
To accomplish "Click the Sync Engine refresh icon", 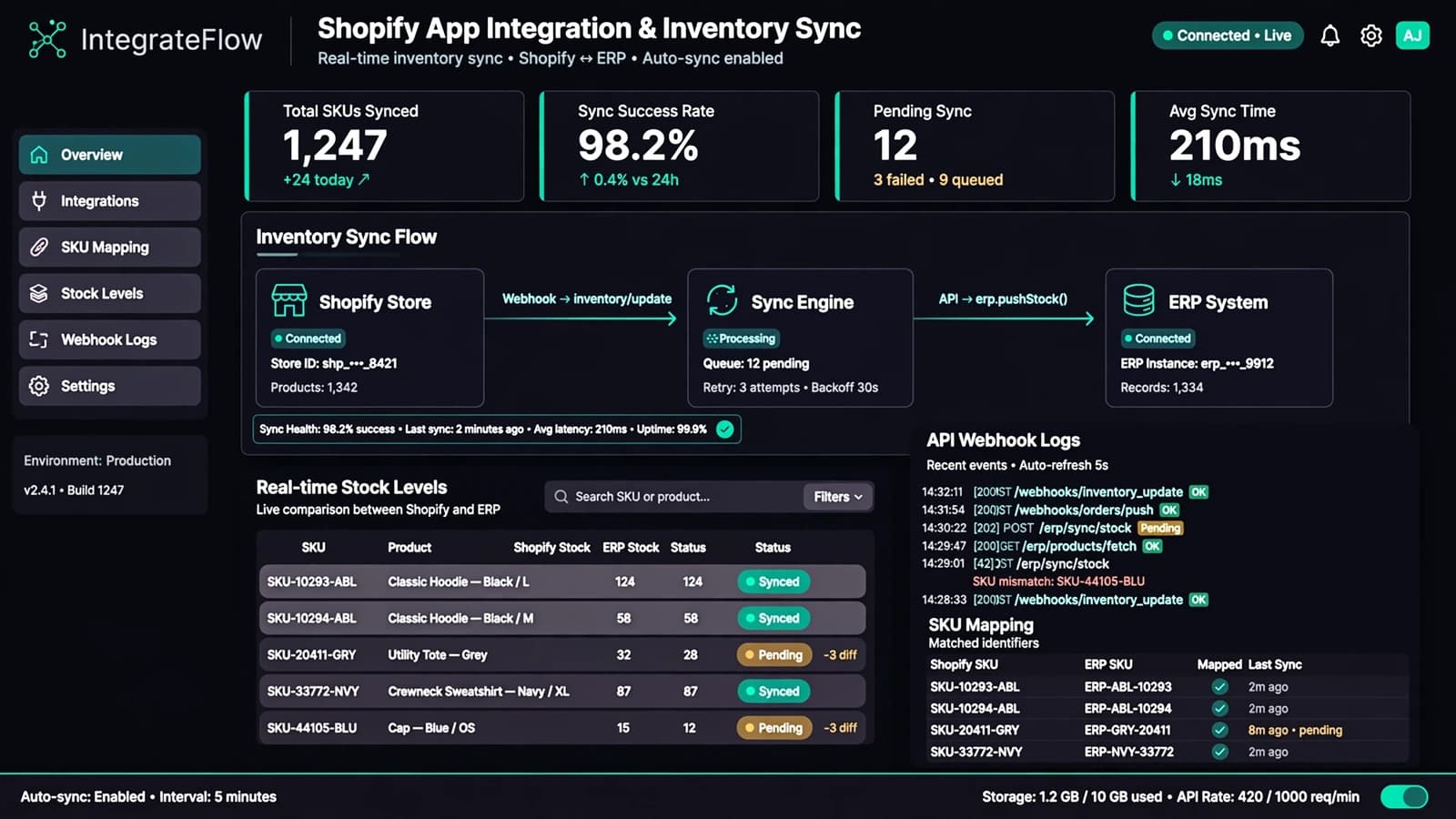I will point(722,300).
